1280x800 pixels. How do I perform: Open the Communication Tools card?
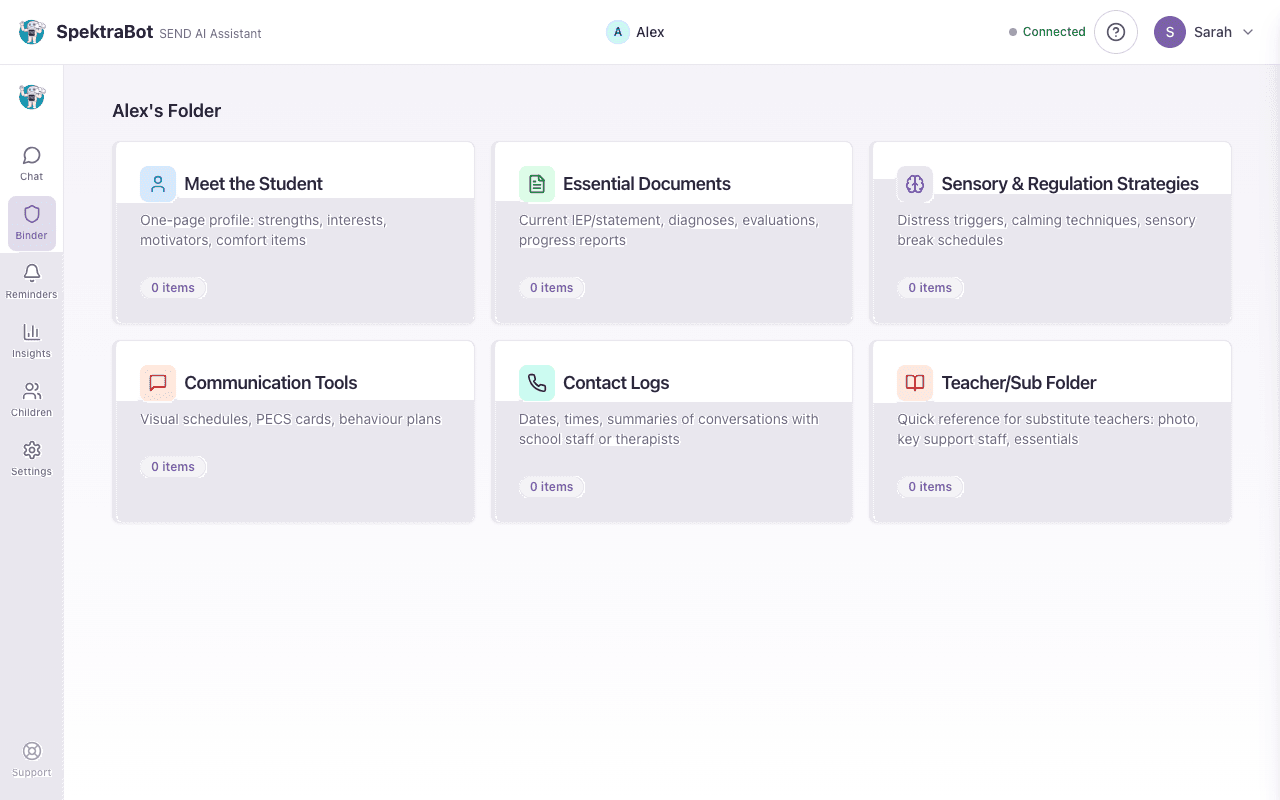[x=294, y=431]
